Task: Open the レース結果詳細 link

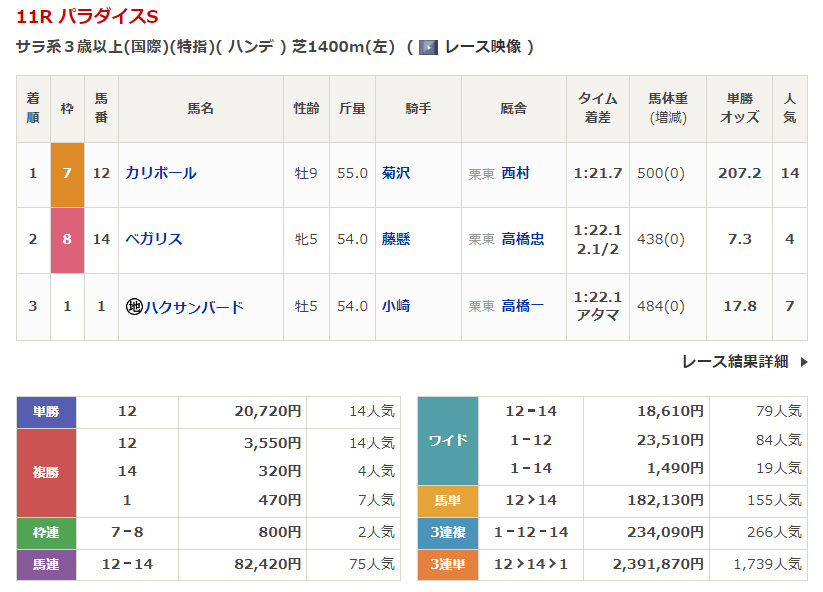Action: [735, 362]
